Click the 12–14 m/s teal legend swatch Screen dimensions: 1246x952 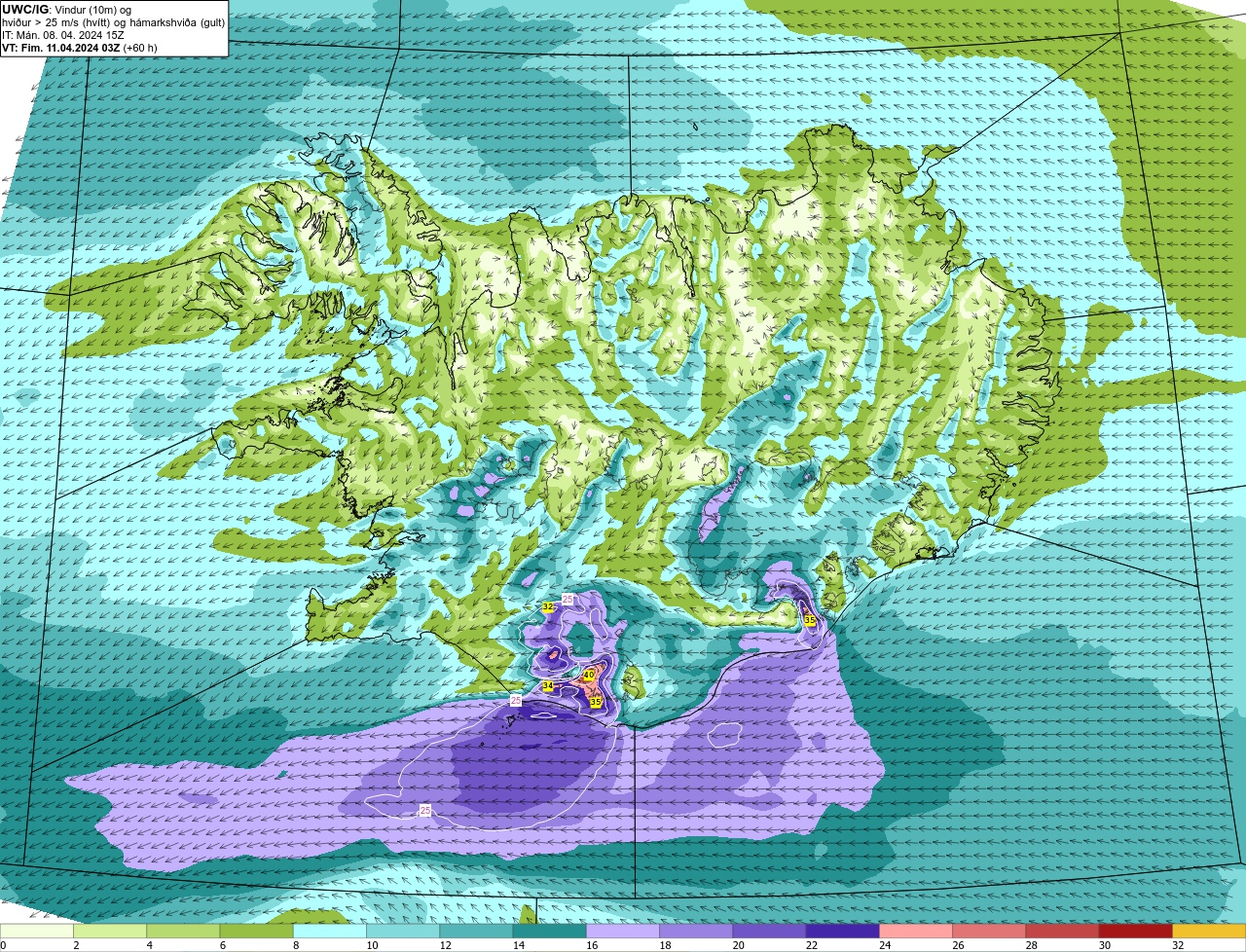(x=476, y=932)
